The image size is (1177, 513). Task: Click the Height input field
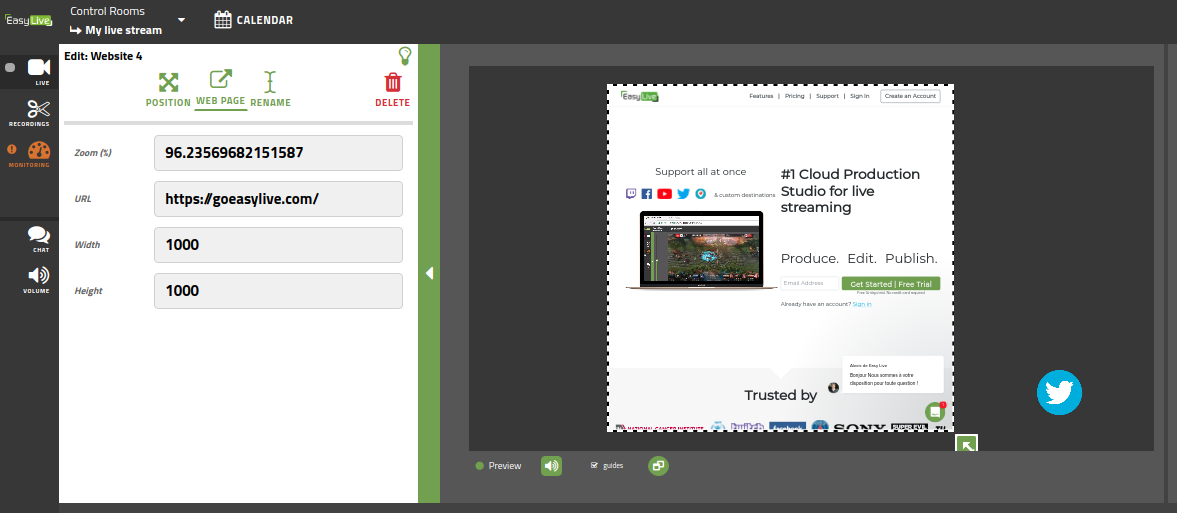coord(278,291)
